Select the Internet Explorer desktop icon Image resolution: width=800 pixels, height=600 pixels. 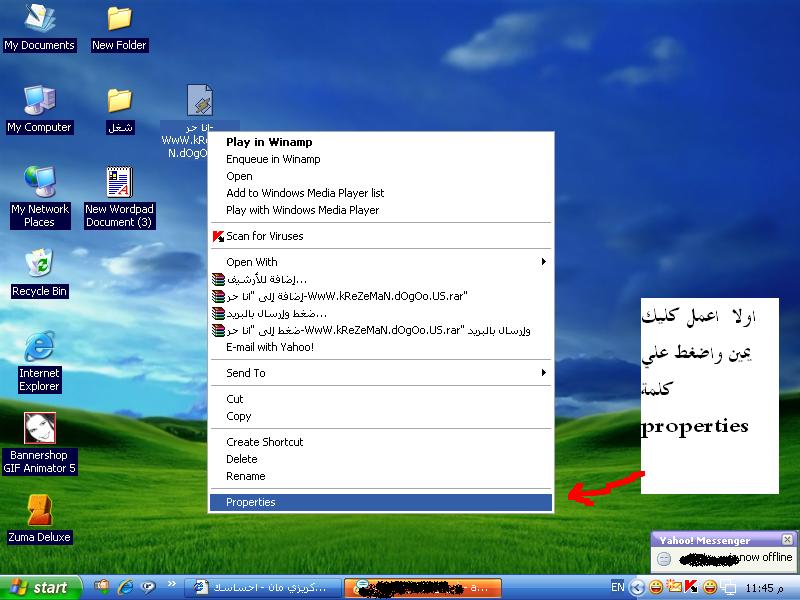(x=39, y=362)
